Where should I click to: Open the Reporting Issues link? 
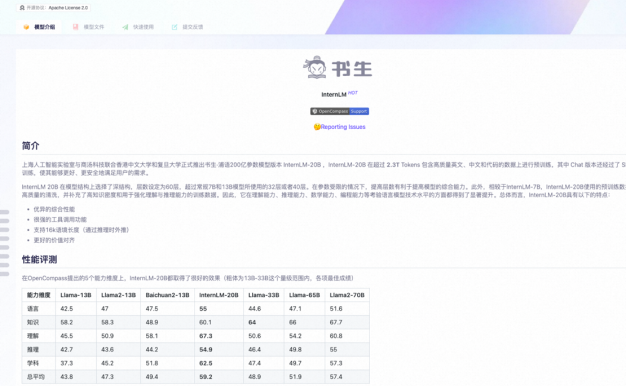pyautogui.click(x=343, y=127)
